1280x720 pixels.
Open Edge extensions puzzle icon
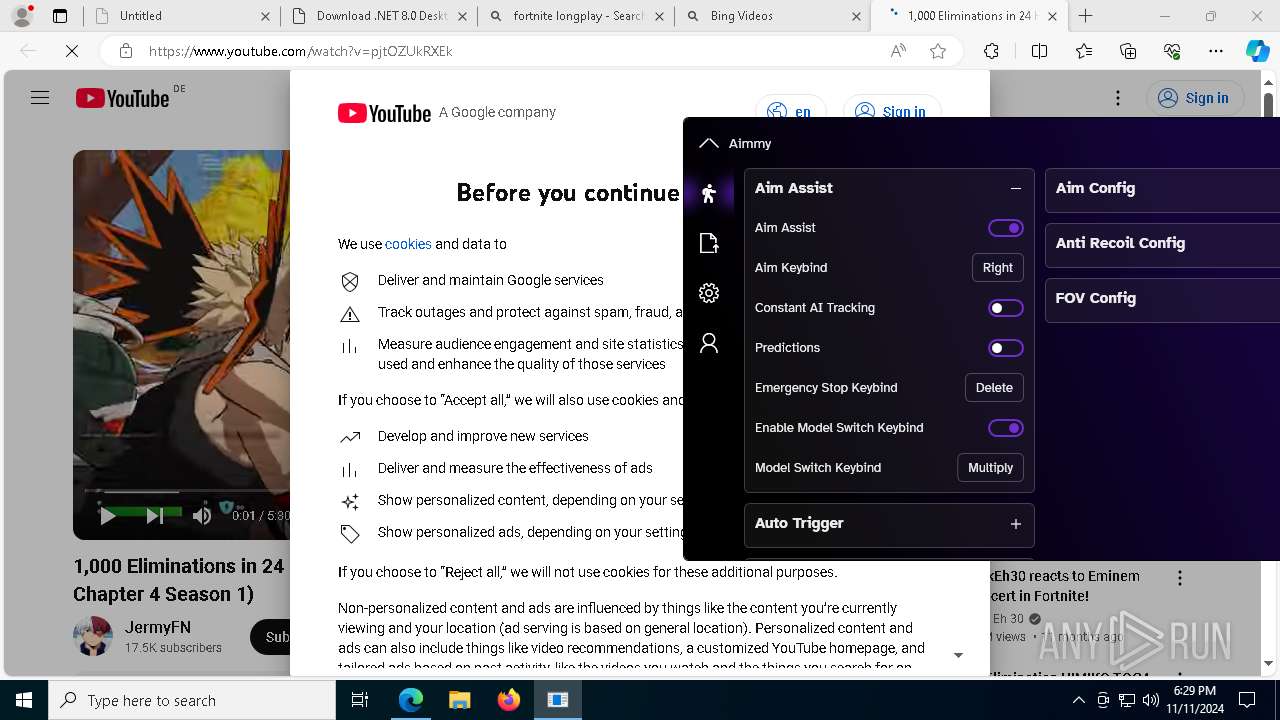tap(991, 51)
